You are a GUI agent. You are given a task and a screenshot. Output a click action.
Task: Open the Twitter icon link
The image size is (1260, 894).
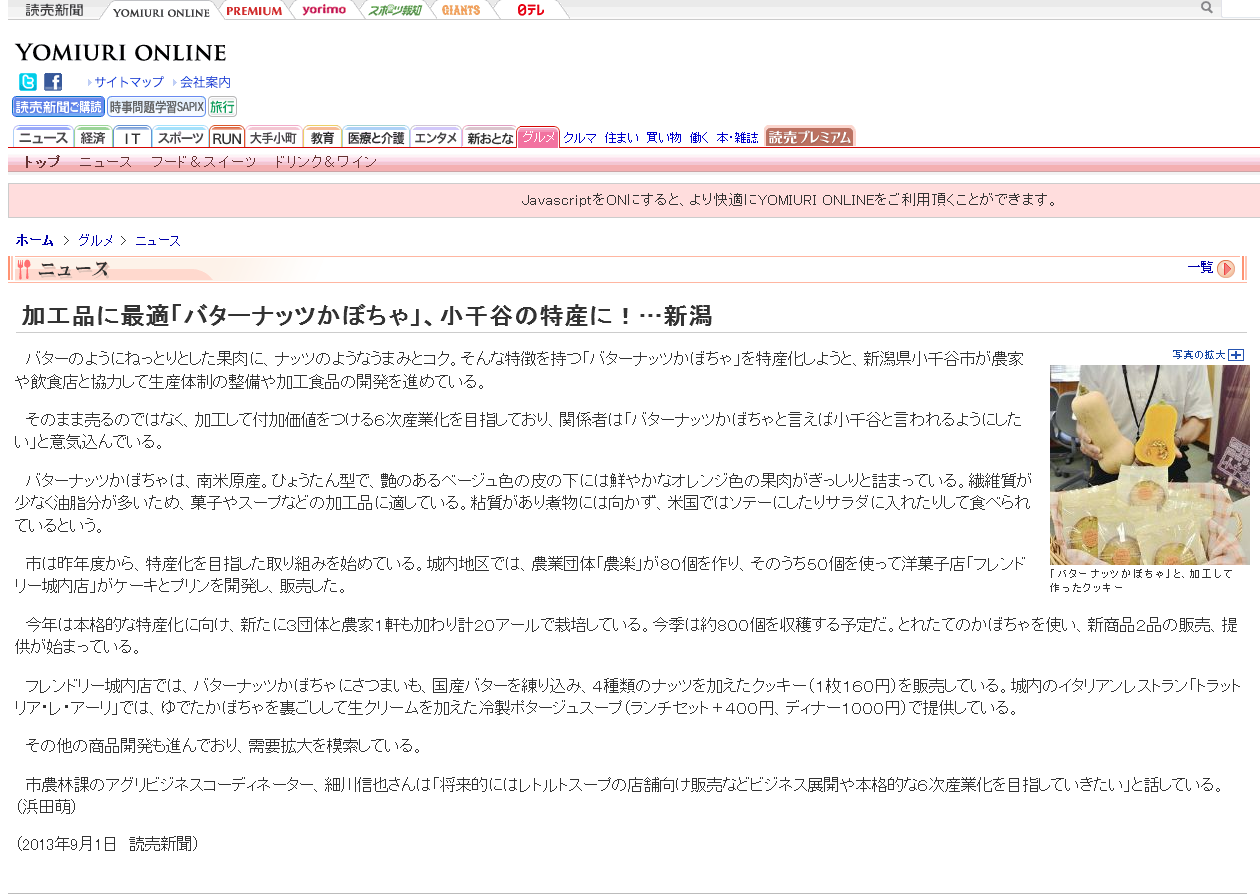pos(27,82)
